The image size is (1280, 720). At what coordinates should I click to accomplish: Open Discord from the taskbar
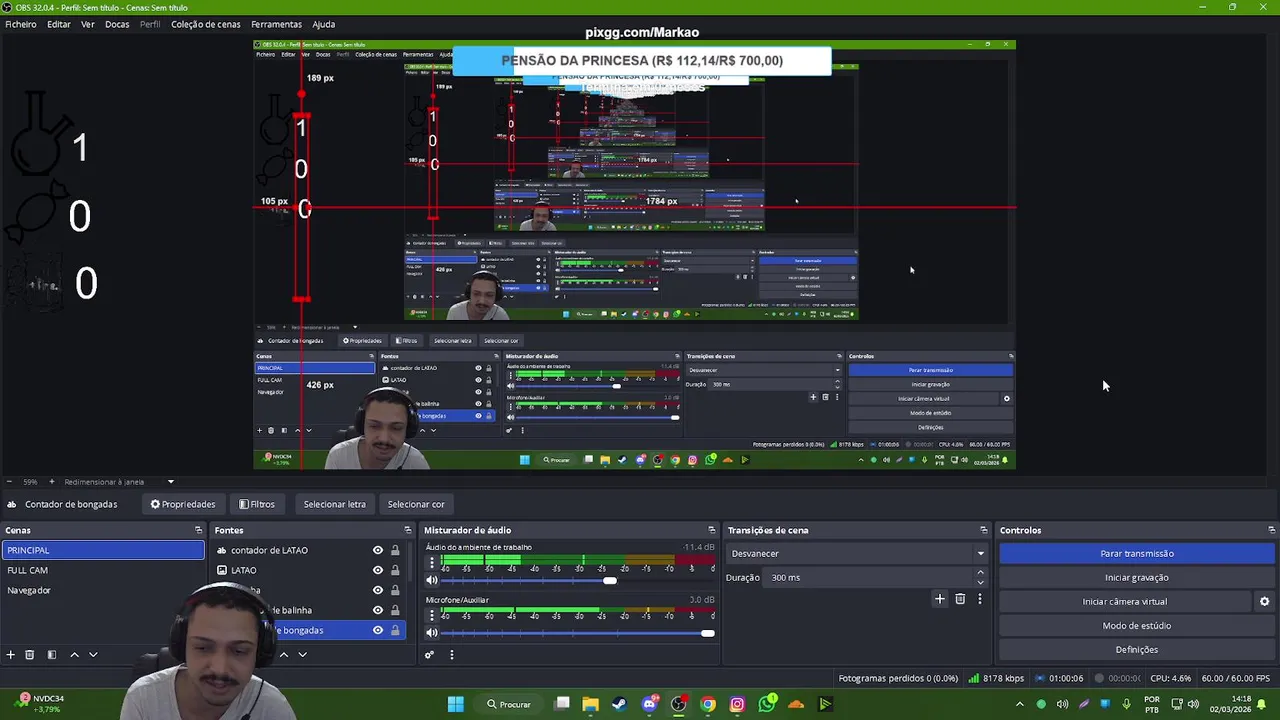[649, 704]
